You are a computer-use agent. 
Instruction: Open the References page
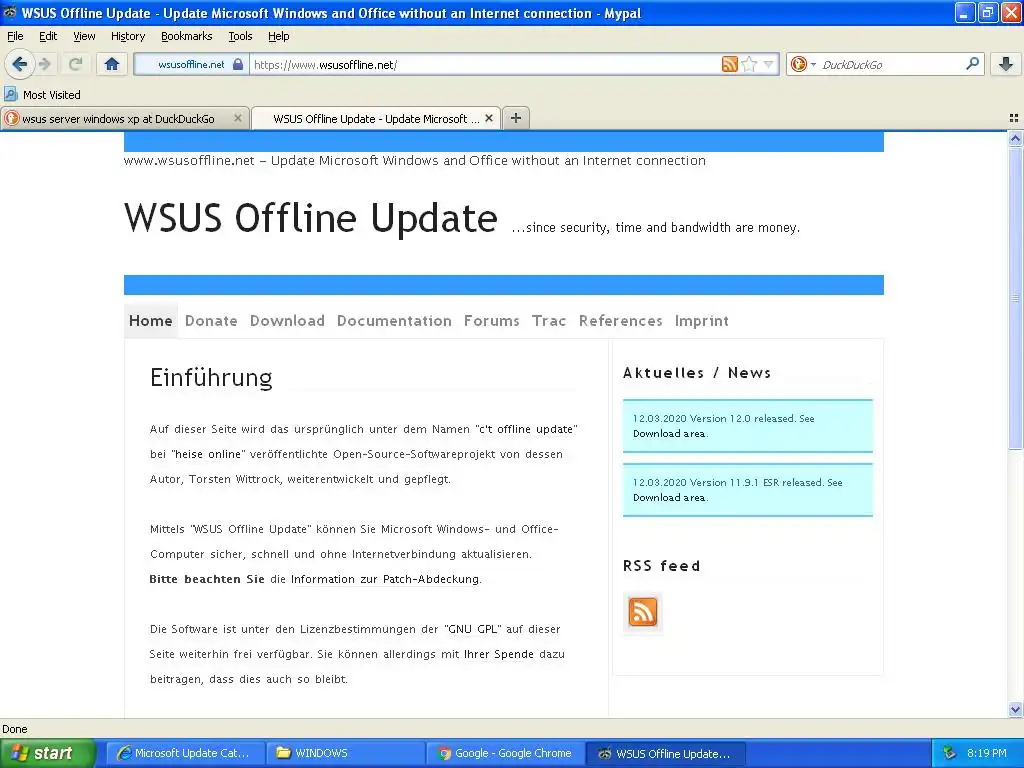620,321
